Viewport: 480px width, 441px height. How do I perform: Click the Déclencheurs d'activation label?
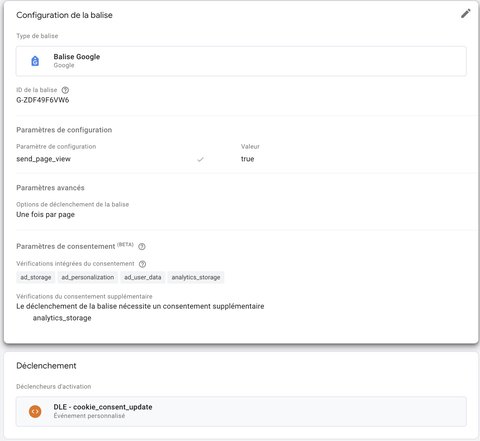[x=54, y=387]
